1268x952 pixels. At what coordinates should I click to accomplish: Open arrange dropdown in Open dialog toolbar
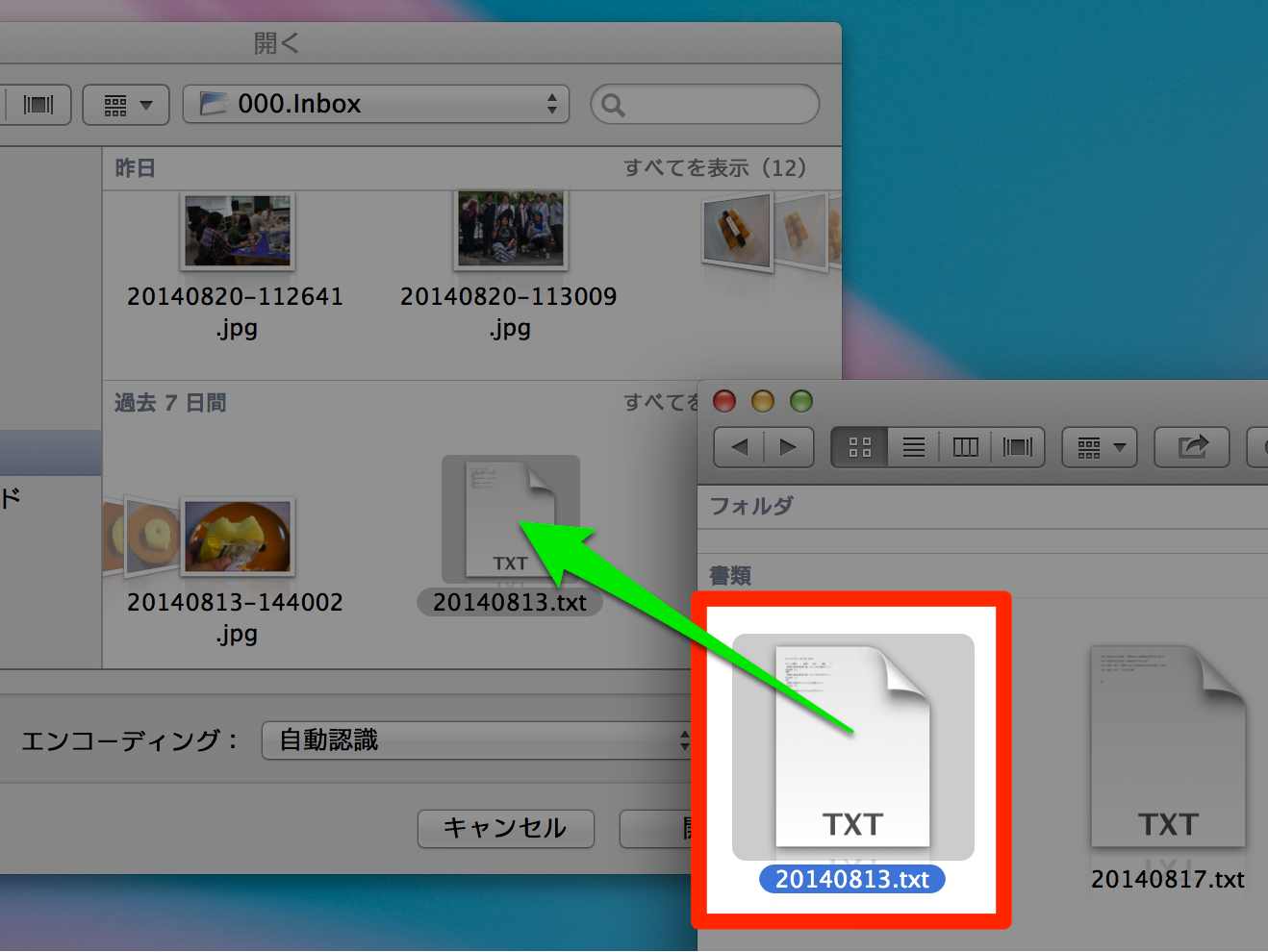[126, 105]
